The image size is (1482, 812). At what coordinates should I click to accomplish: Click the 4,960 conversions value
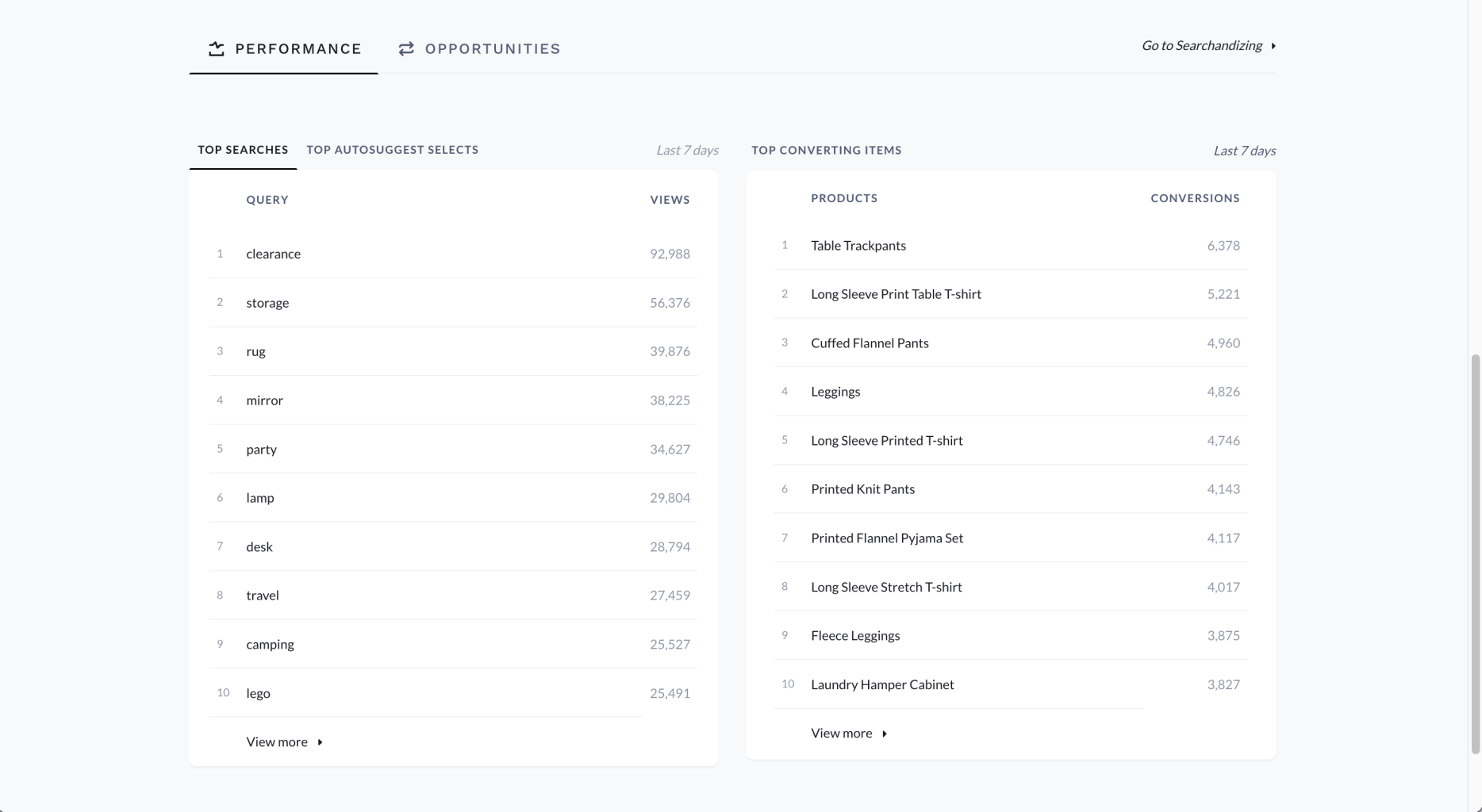[1223, 343]
